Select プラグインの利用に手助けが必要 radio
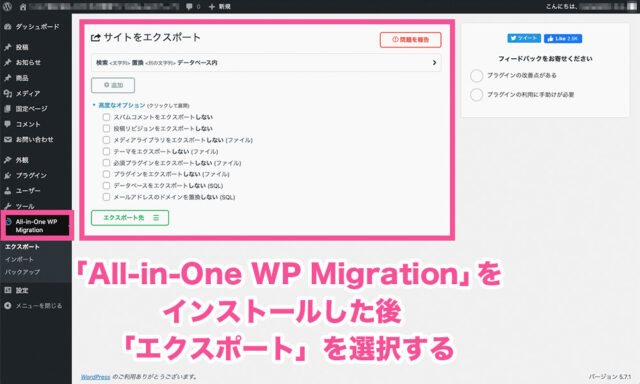The width and height of the screenshot is (640, 384). point(476,95)
